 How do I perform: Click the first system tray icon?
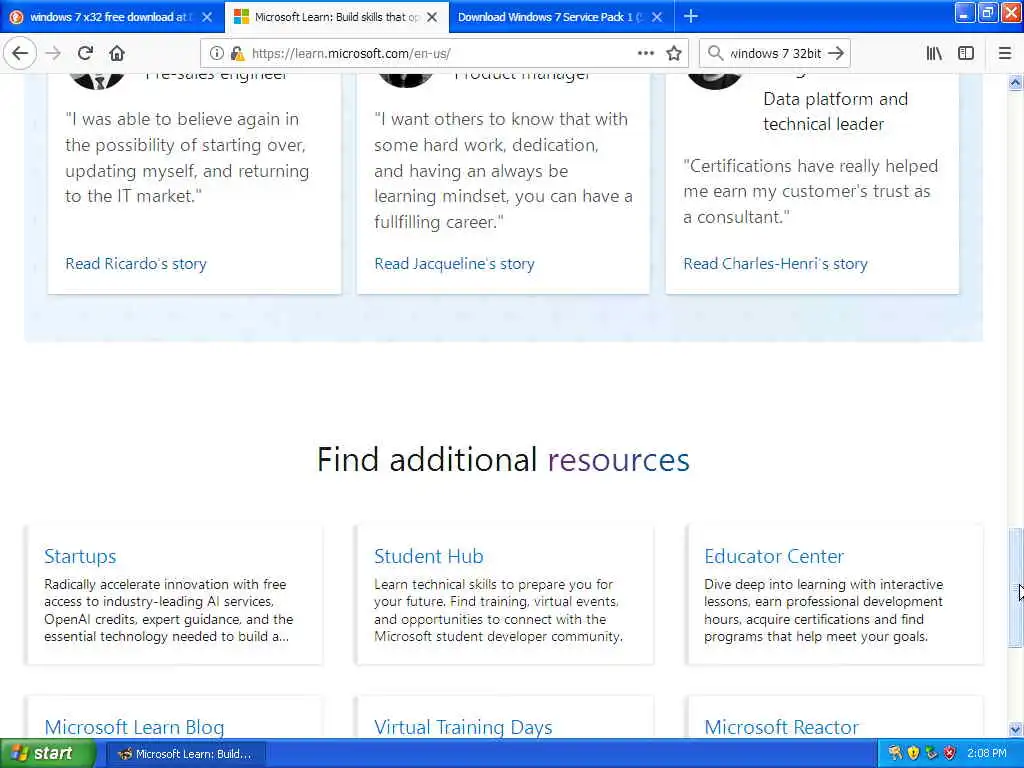(895, 754)
